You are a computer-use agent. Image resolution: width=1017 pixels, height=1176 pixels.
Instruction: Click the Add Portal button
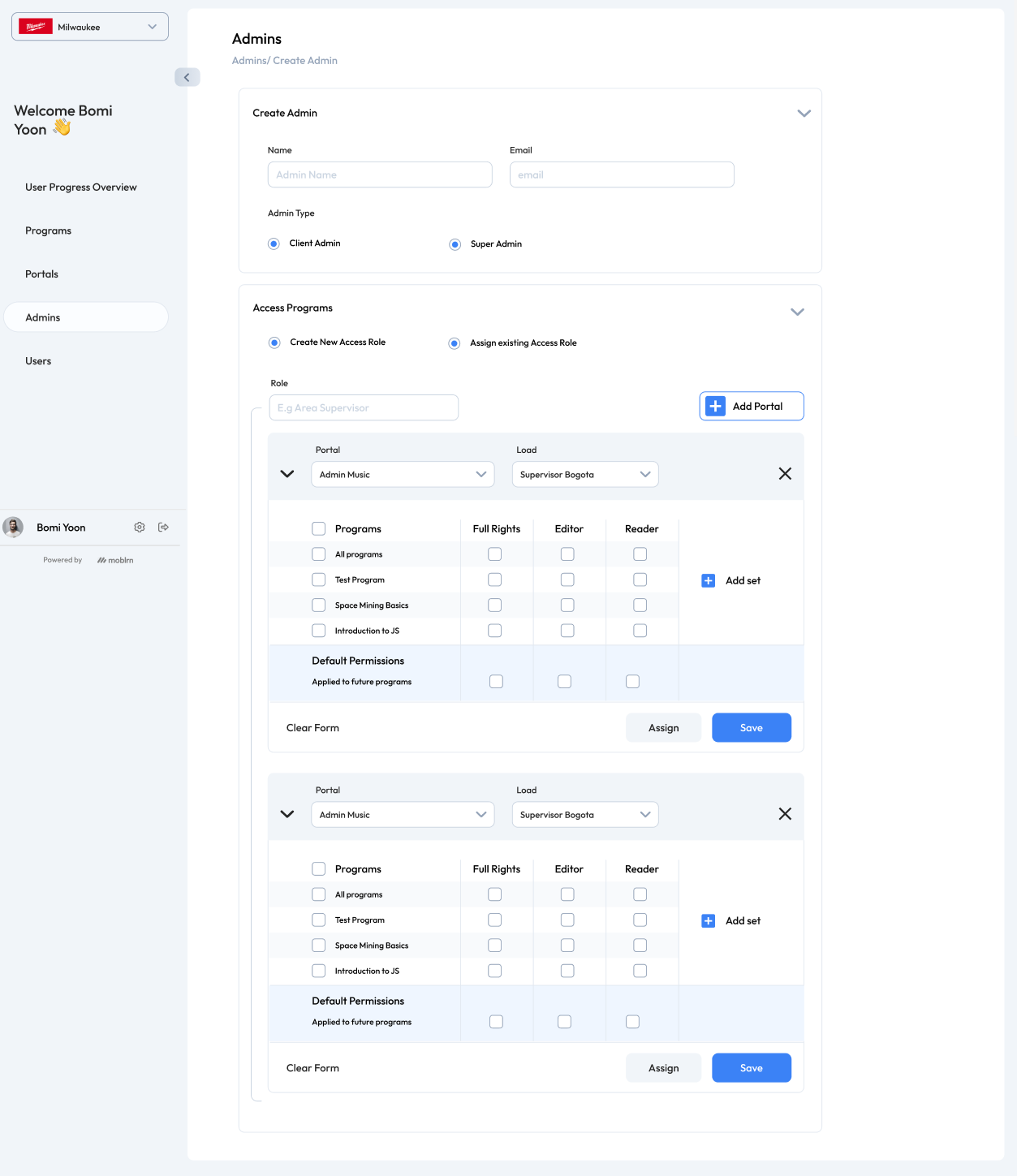coord(752,407)
